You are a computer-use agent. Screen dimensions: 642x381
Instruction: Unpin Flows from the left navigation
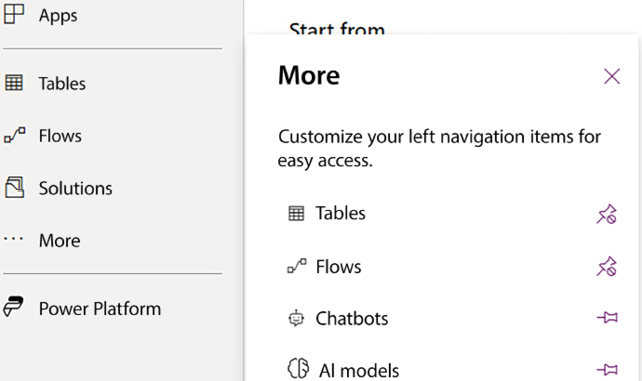(x=606, y=266)
